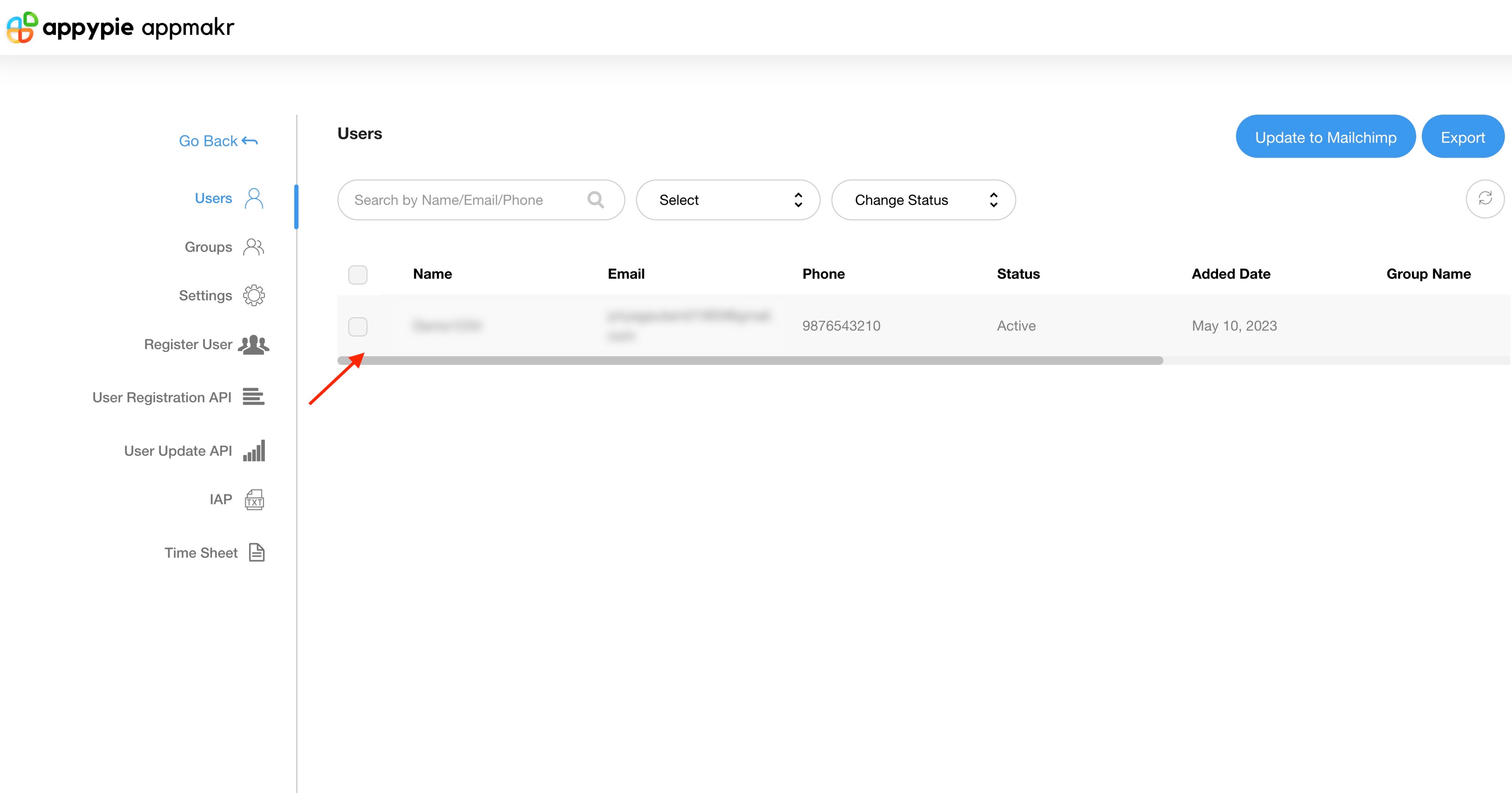Viewport: 1512px width, 793px height.
Task: Click the Time Sheet document icon
Action: point(256,552)
